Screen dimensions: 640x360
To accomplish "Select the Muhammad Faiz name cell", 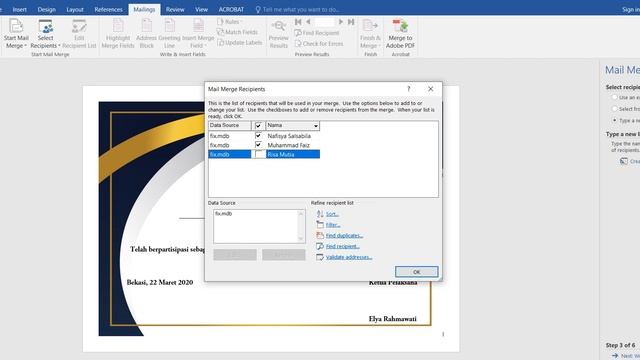I will pos(292,145).
